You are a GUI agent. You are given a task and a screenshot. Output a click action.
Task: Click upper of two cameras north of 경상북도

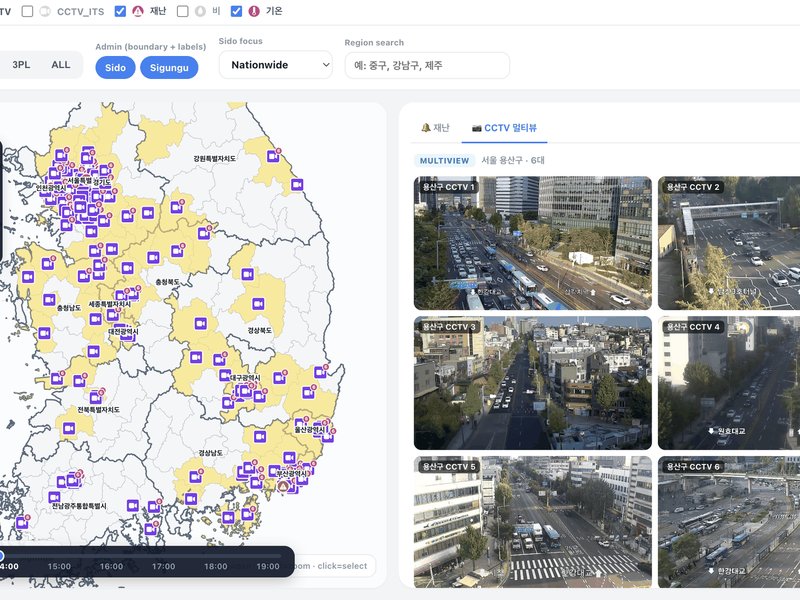(x=247, y=274)
